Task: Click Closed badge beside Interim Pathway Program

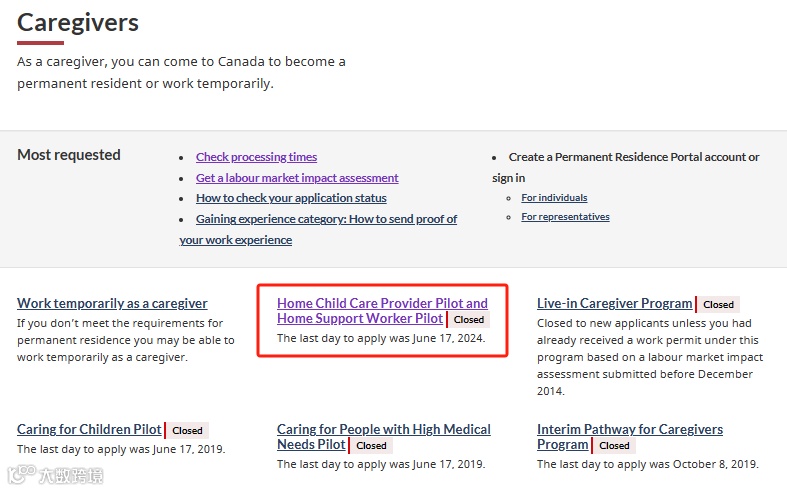Action: [x=614, y=446]
